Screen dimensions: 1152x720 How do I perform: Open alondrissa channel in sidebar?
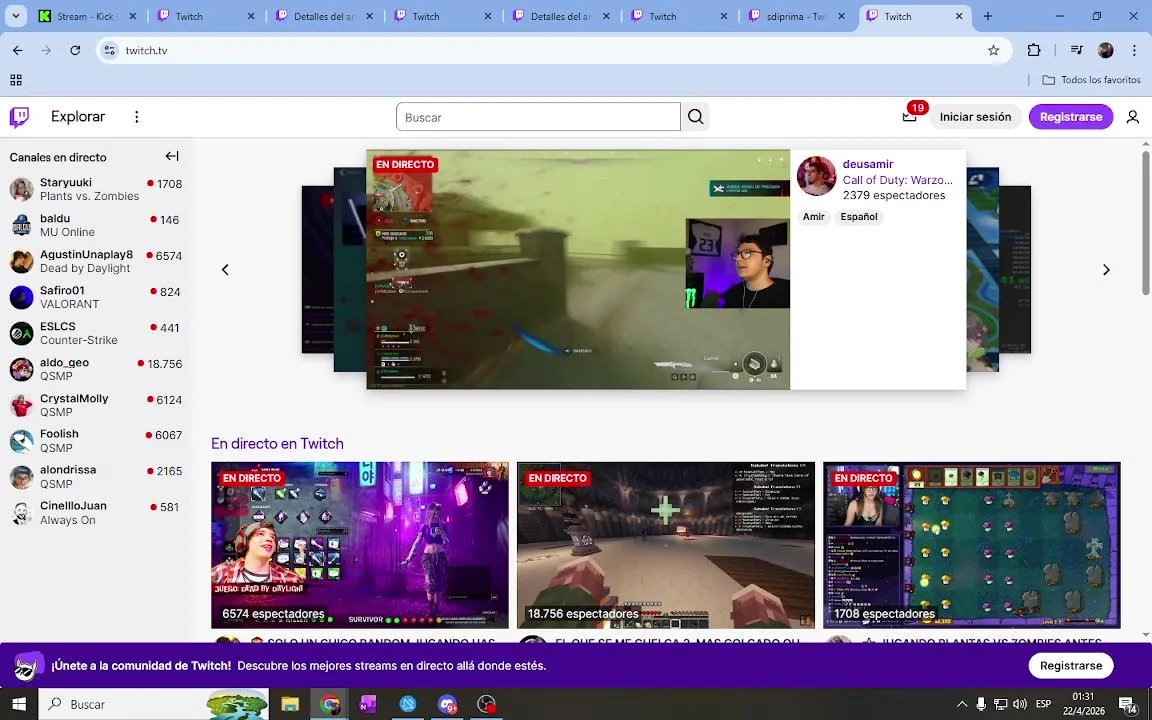[x=96, y=477]
